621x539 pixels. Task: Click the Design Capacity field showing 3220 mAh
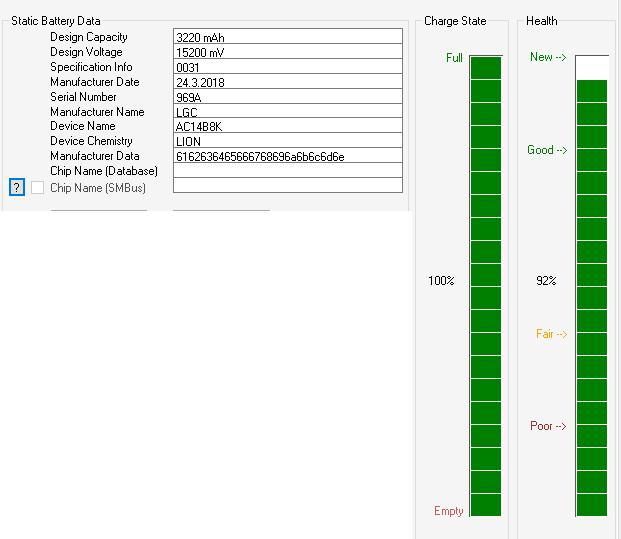pos(288,36)
